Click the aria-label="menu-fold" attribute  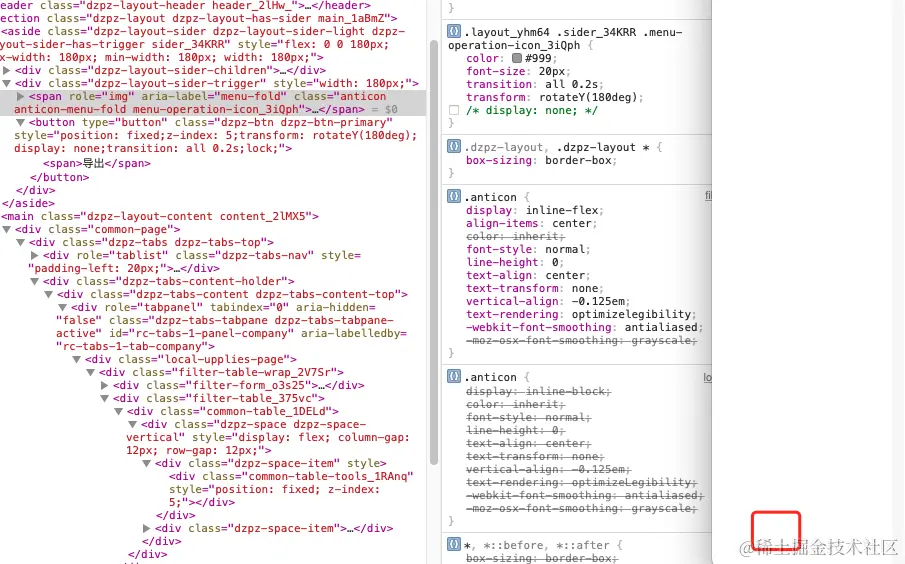214,96
